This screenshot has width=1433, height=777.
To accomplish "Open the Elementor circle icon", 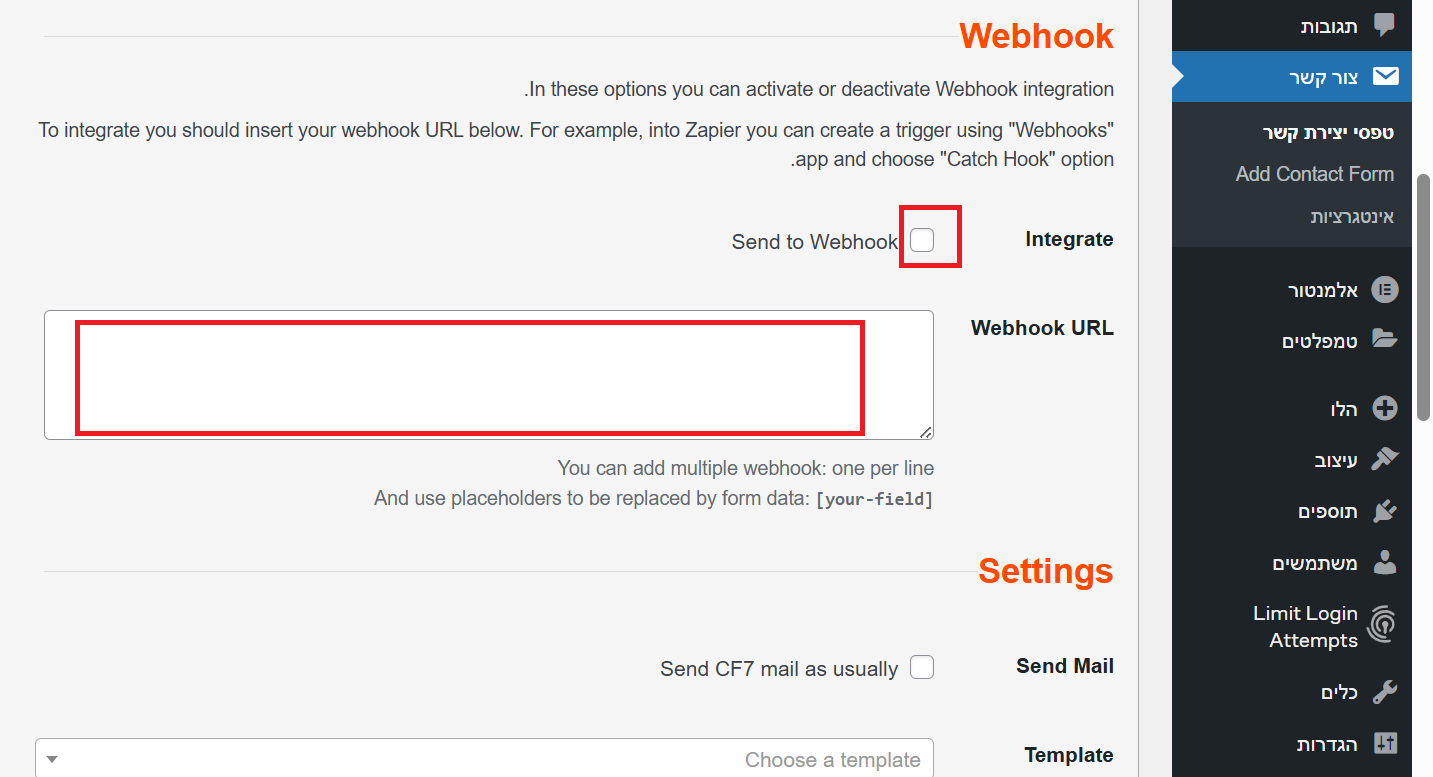I will [1384, 291].
